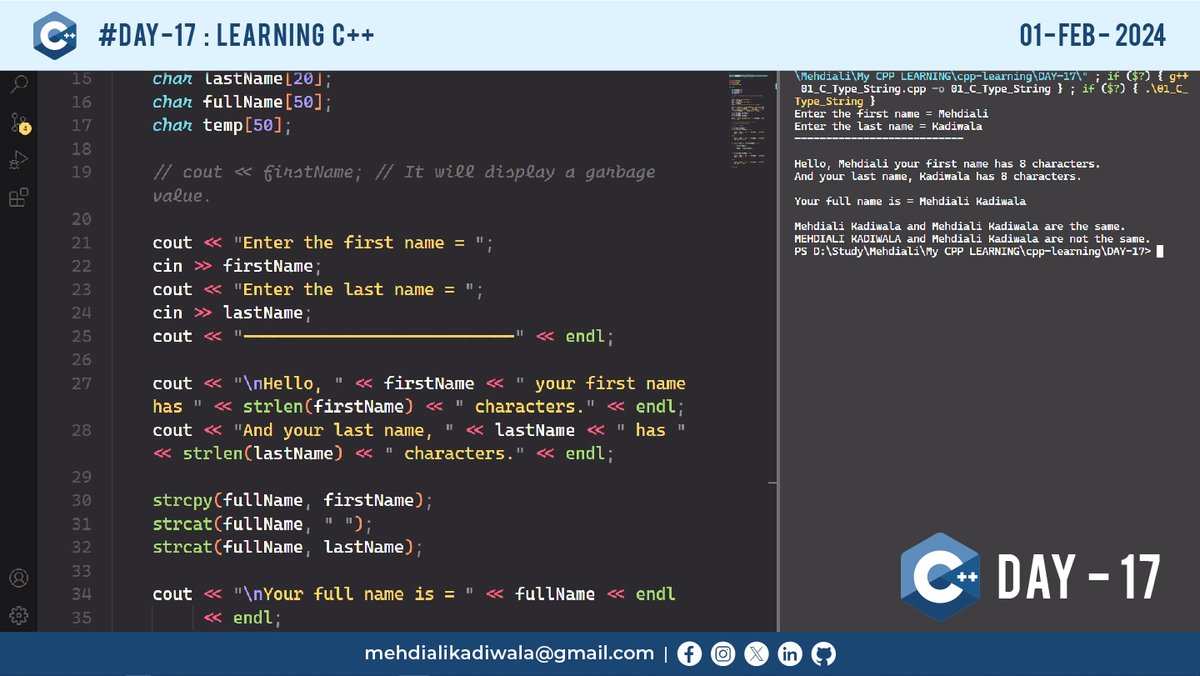
Task: Click terminal output 'Enter the last name = Kadiwala'
Action: coord(888,127)
